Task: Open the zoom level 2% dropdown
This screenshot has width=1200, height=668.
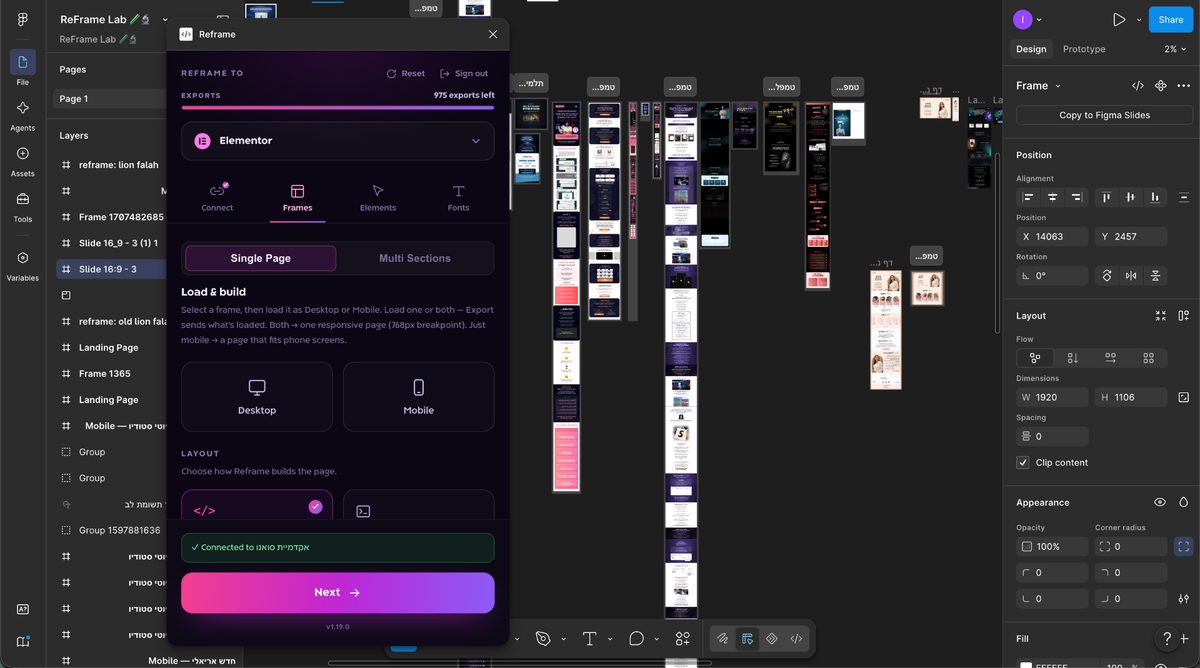Action: click(1174, 49)
